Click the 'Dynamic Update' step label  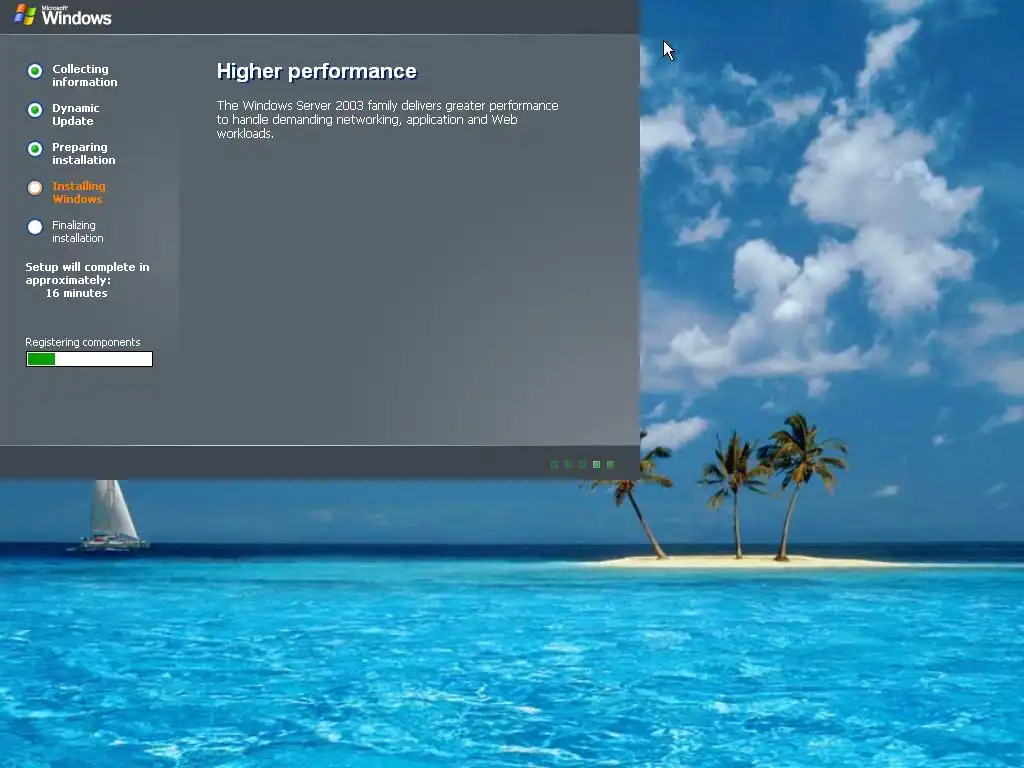click(x=76, y=114)
